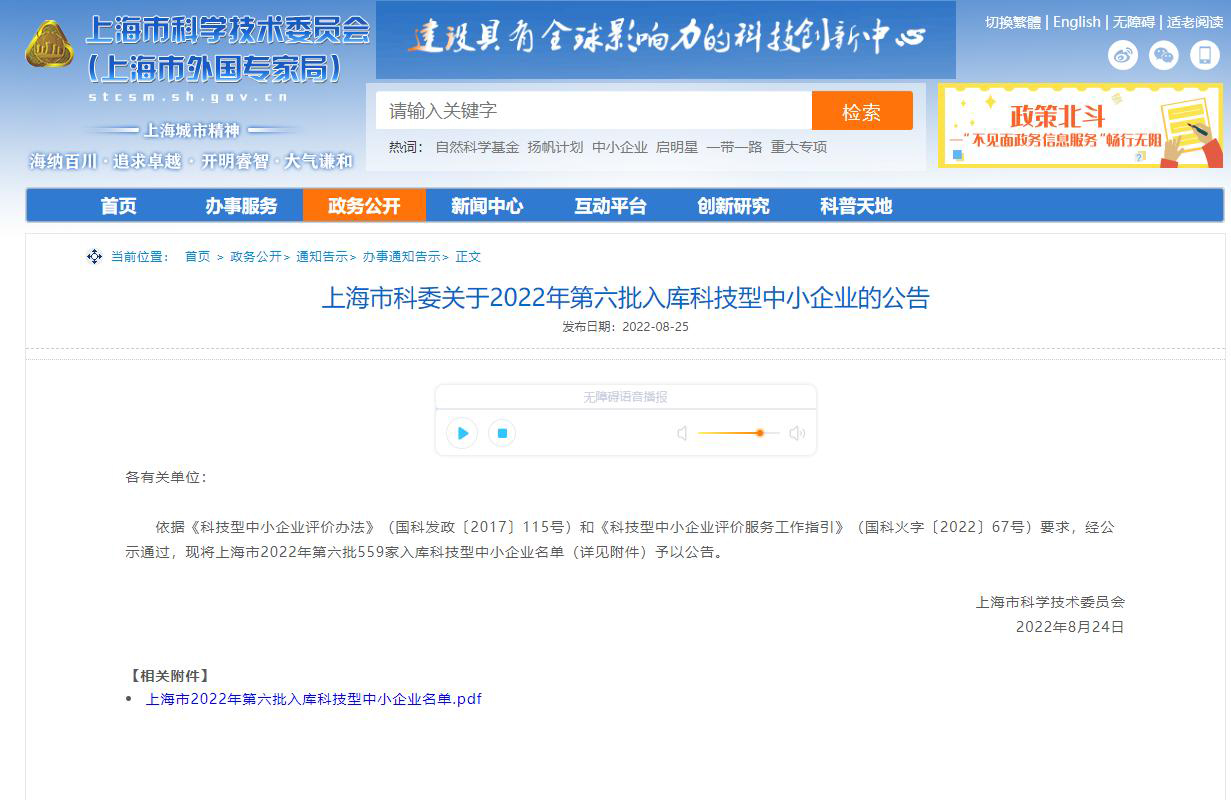Share page via the Weibo icon

[x=1122, y=56]
